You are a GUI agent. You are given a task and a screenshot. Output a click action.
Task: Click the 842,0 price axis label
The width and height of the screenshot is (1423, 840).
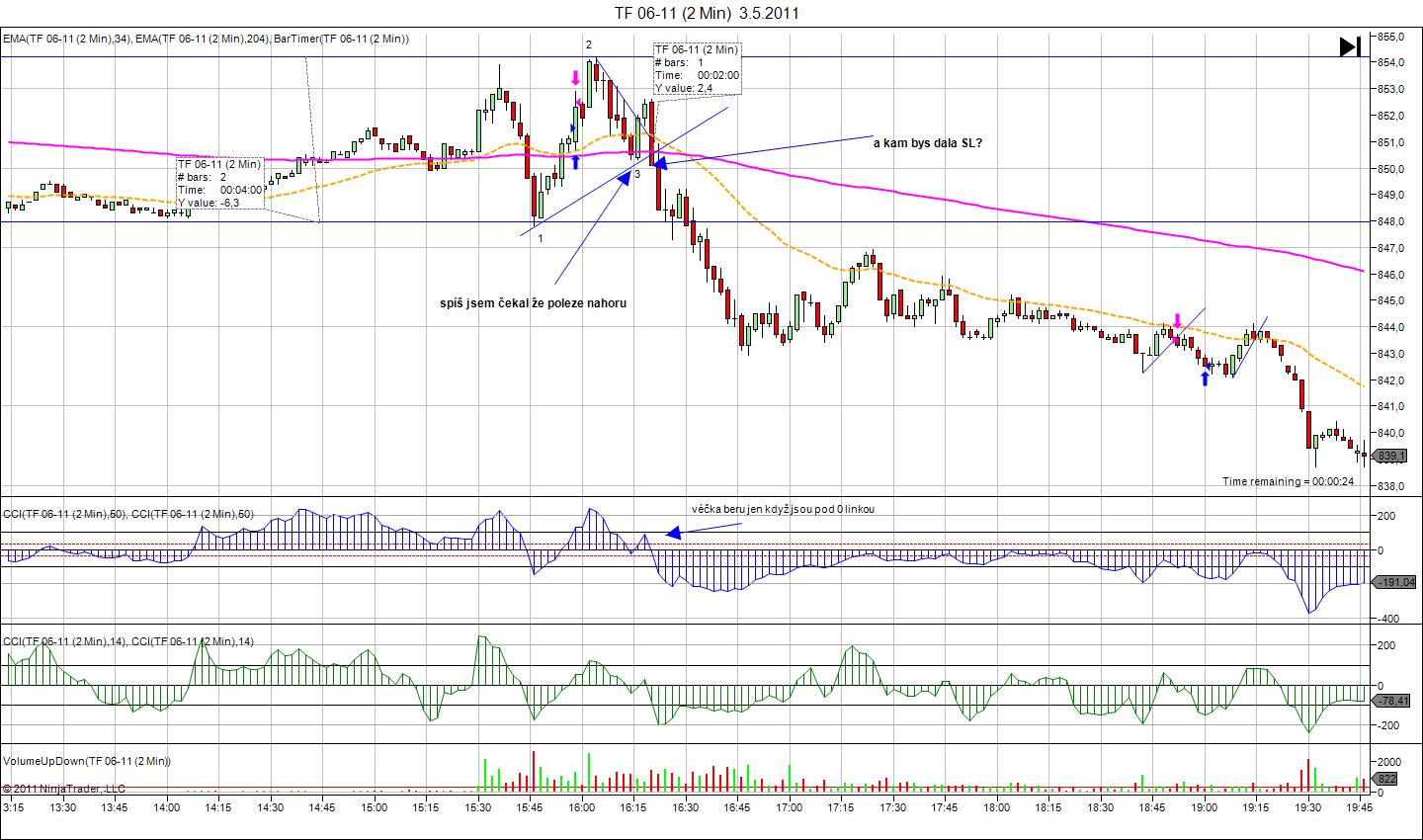coord(1391,380)
